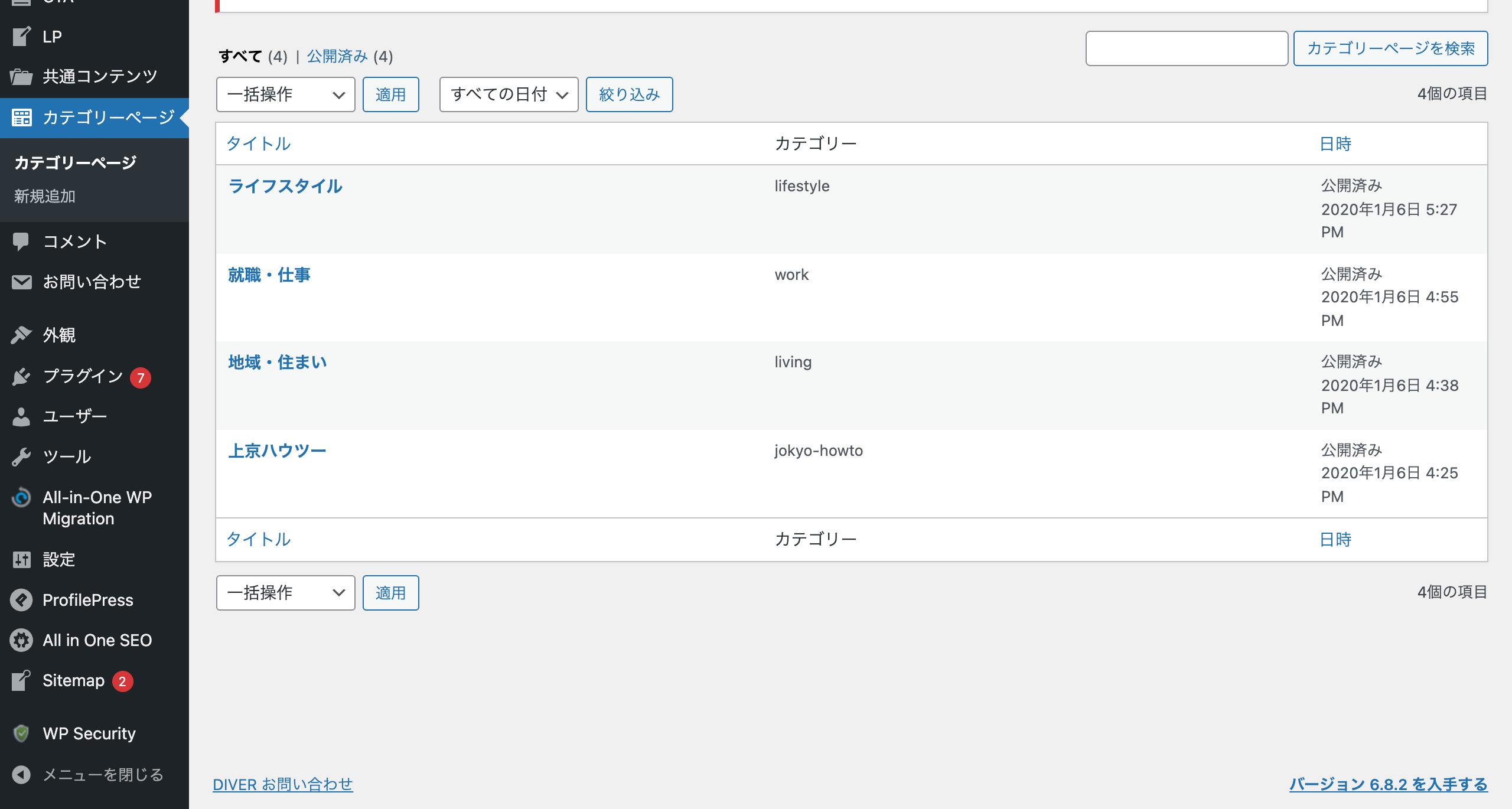The width and height of the screenshot is (1512, 809).
Task: Sort by the 日時 column header
Action: [1335, 144]
